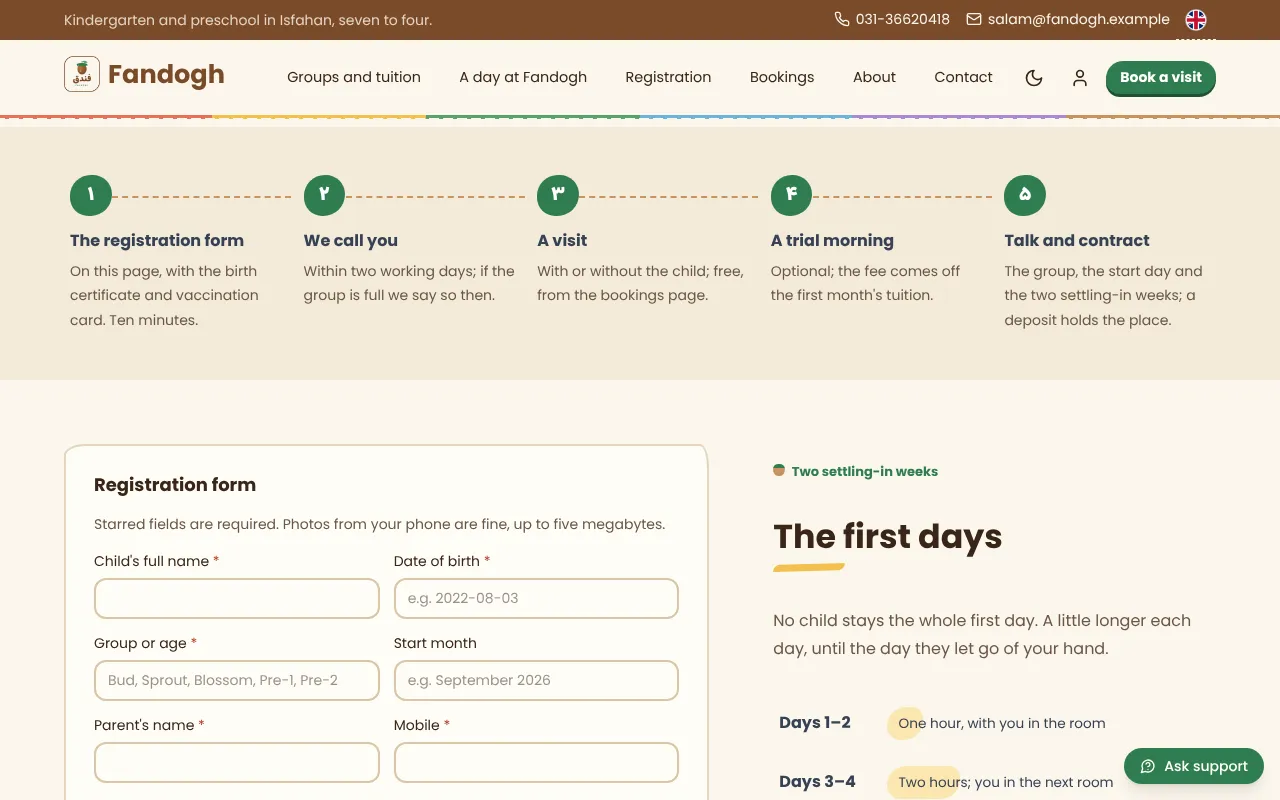Click the step 4 circle, A trial morning
This screenshot has height=800, width=1280.
(792, 195)
